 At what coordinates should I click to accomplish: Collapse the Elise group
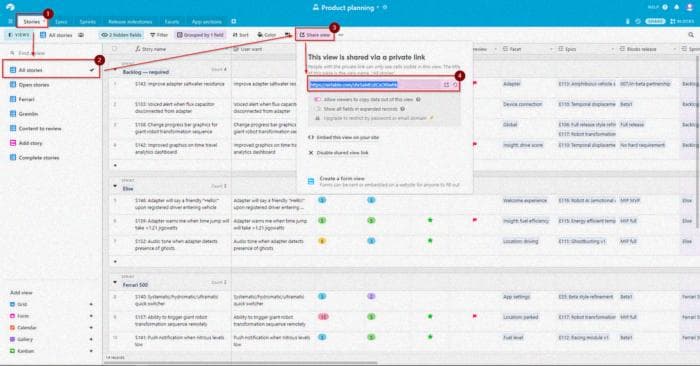pos(115,186)
